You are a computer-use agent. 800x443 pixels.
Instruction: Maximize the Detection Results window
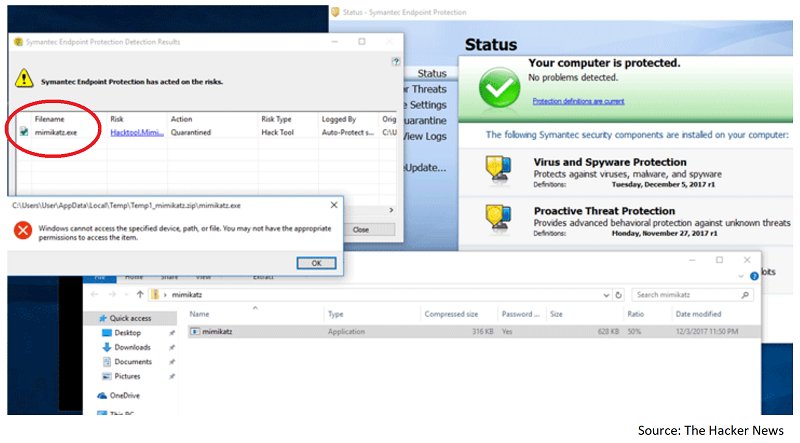click(x=362, y=41)
